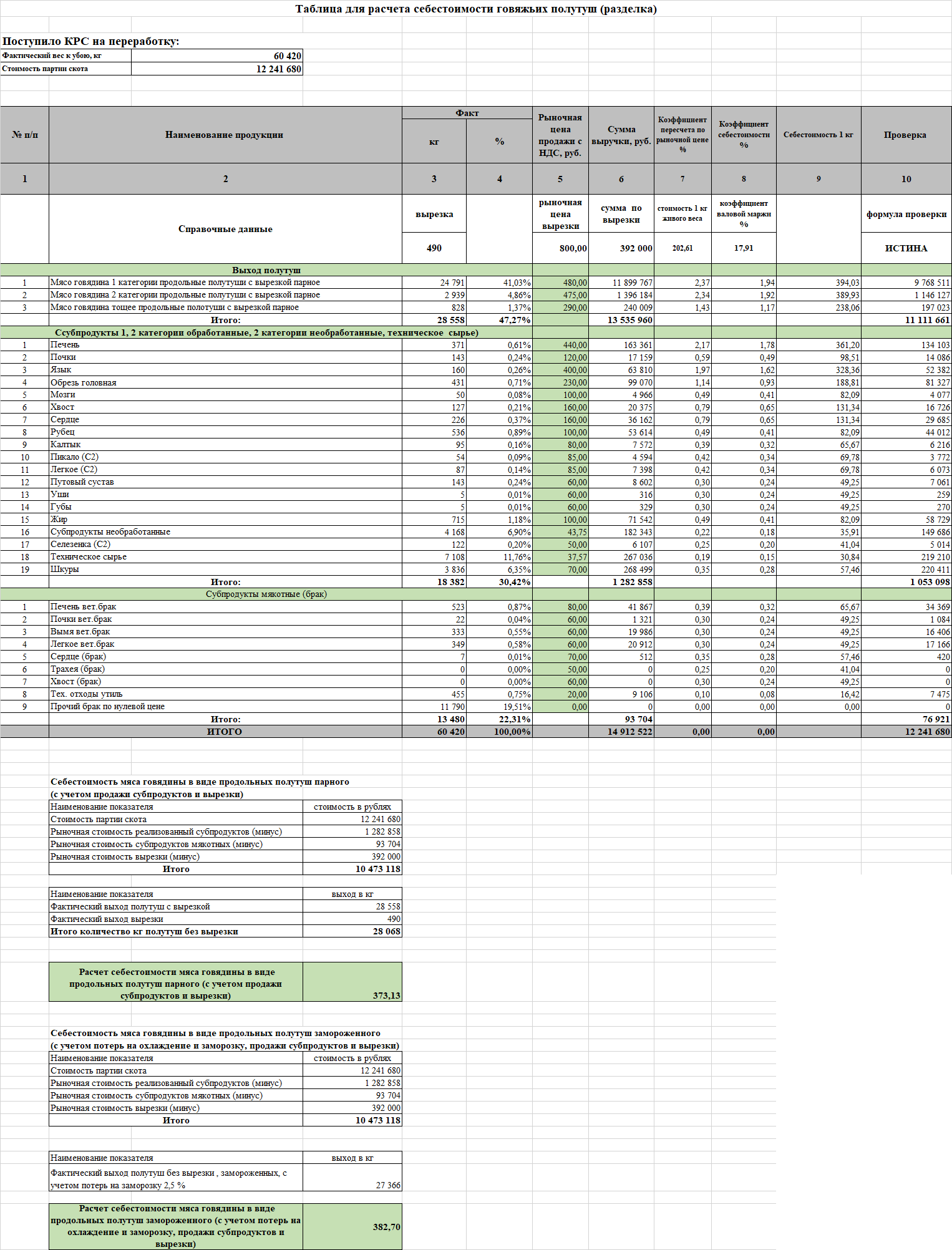Click the 'Шкуры' row name cell
This screenshot has width=952, height=1250.
(225, 569)
